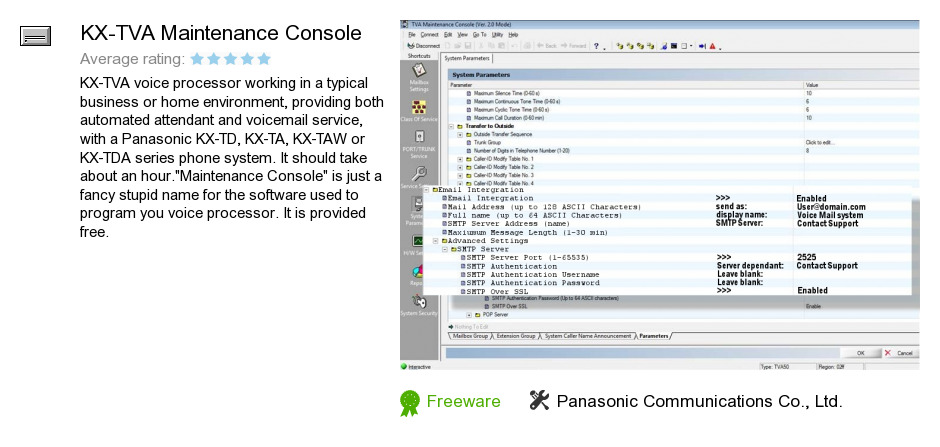This screenshot has height=447, width=940.
Task: Select Maximum Cyclic Tone Time row
Action: click(x=683, y=110)
